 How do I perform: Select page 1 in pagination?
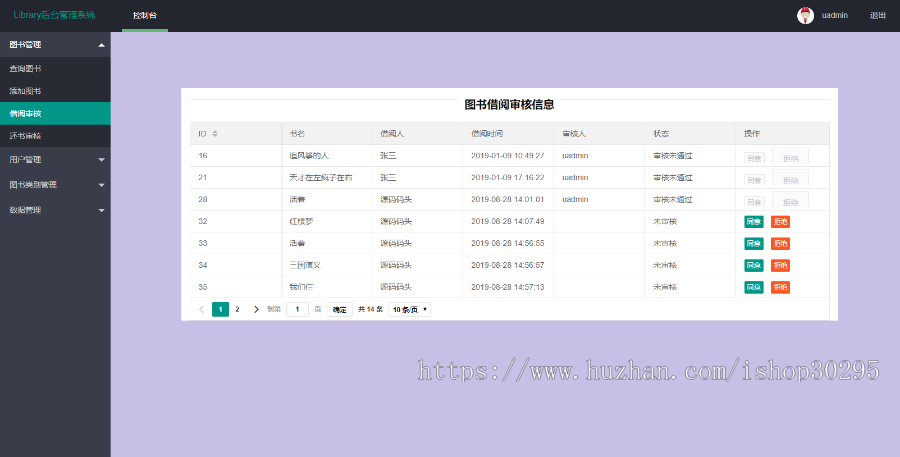click(220, 309)
